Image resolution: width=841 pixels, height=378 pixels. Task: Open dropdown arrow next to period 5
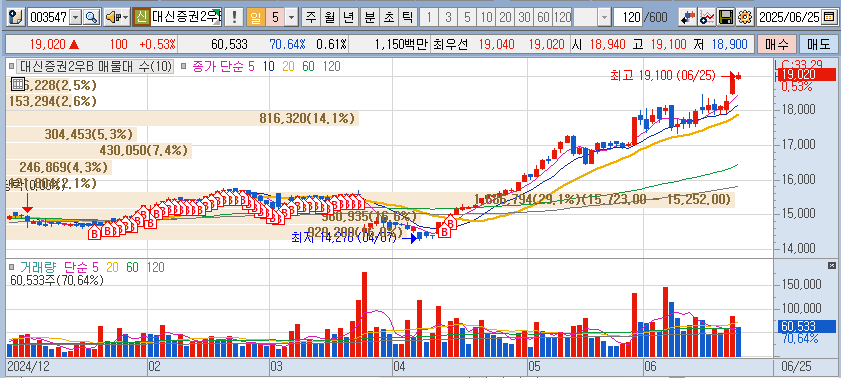point(291,17)
